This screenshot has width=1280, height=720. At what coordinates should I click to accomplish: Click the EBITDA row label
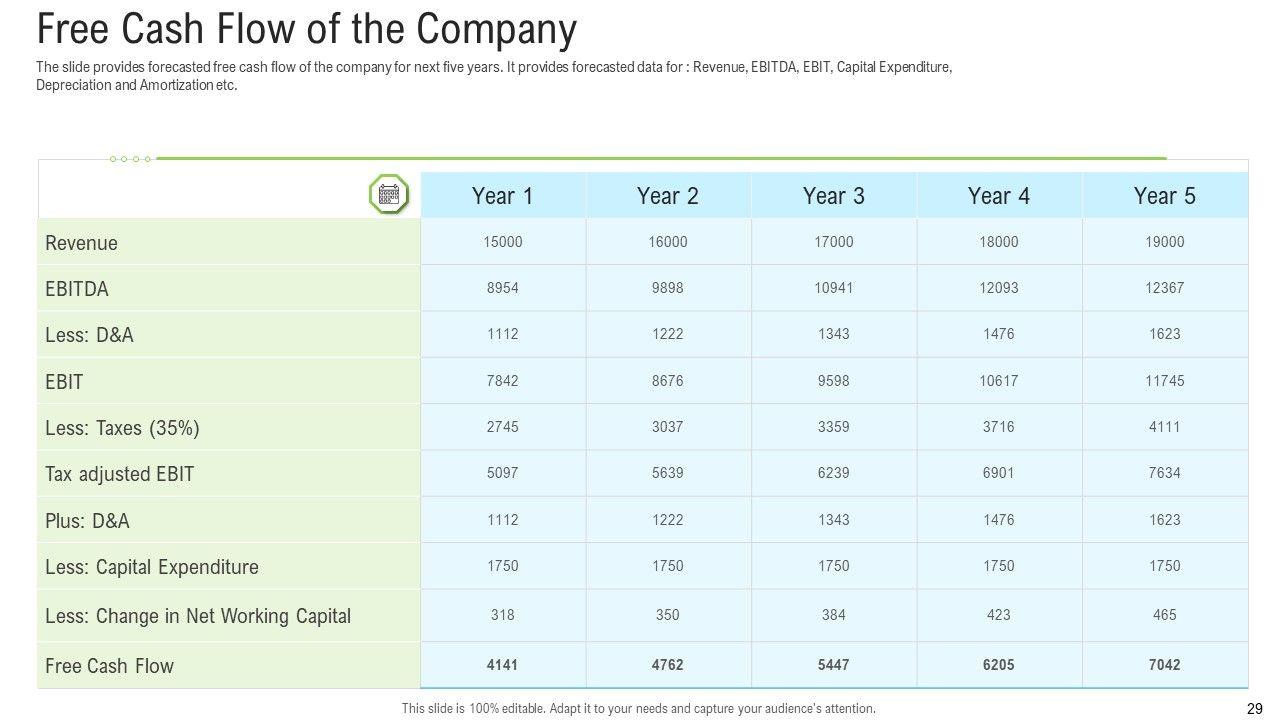(x=77, y=289)
